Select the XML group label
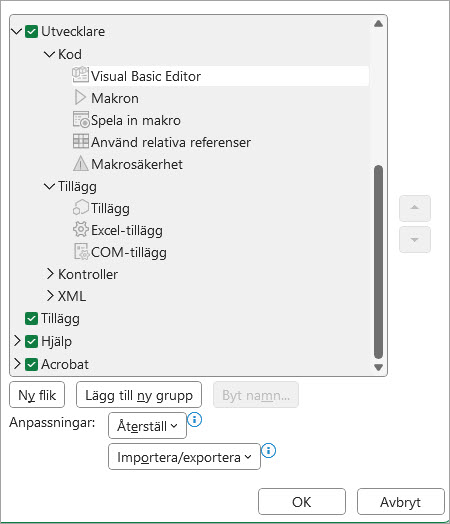The width and height of the screenshot is (450, 524). point(72,296)
